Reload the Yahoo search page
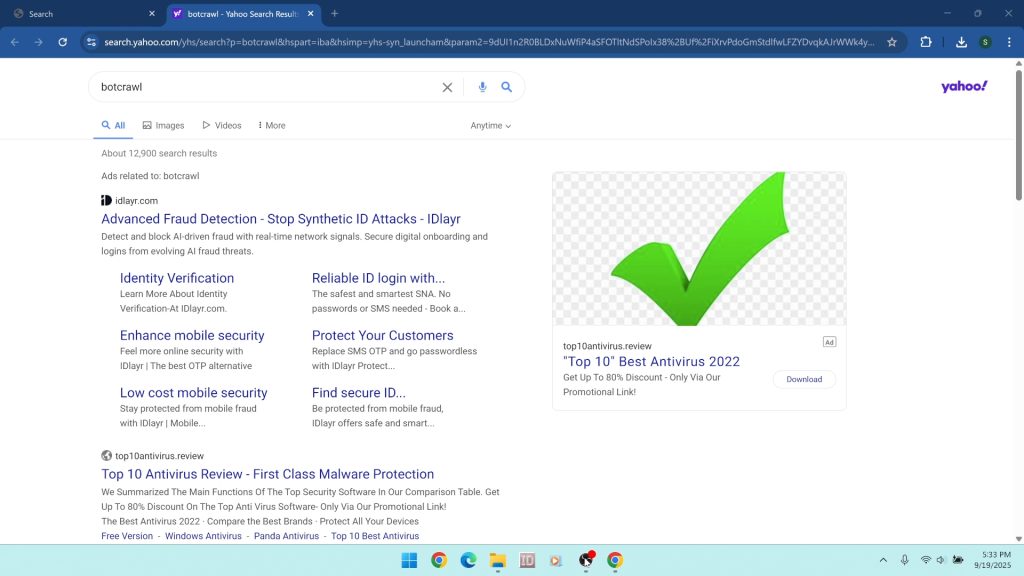Screen dimensions: 1024x576 (x=63, y=42)
